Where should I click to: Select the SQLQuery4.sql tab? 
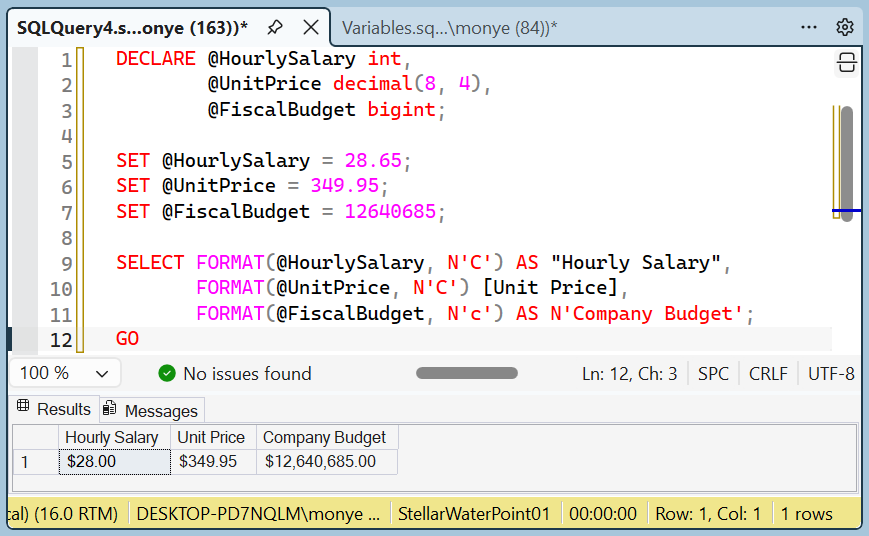132,28
